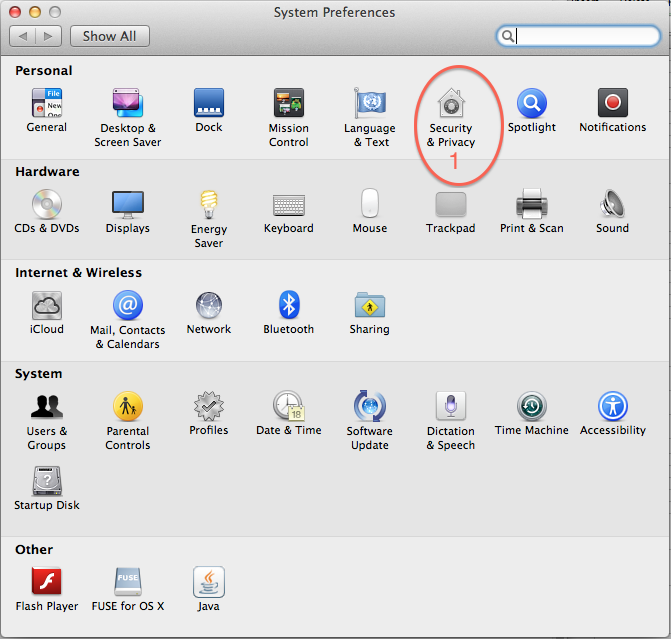Open Network preferences icon

coord(209,305)
